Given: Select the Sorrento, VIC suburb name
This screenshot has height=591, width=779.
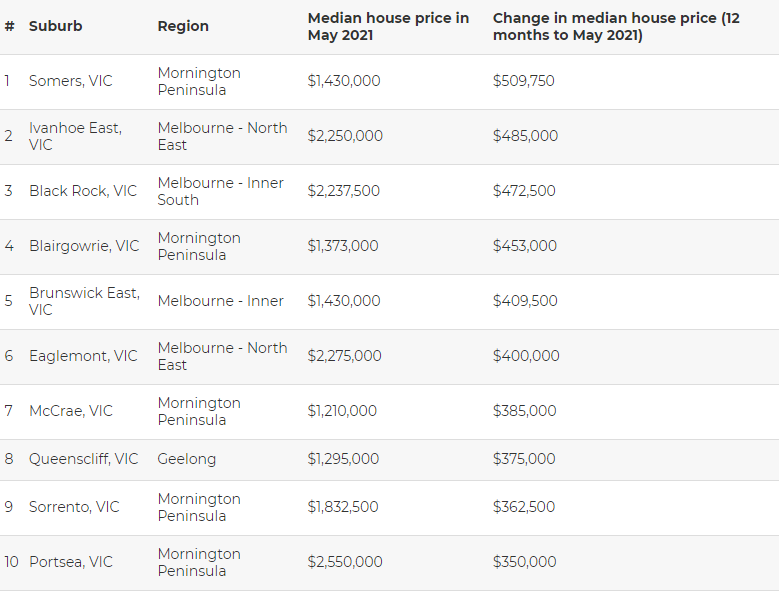Looking at the screenshot, I should 74,507.
